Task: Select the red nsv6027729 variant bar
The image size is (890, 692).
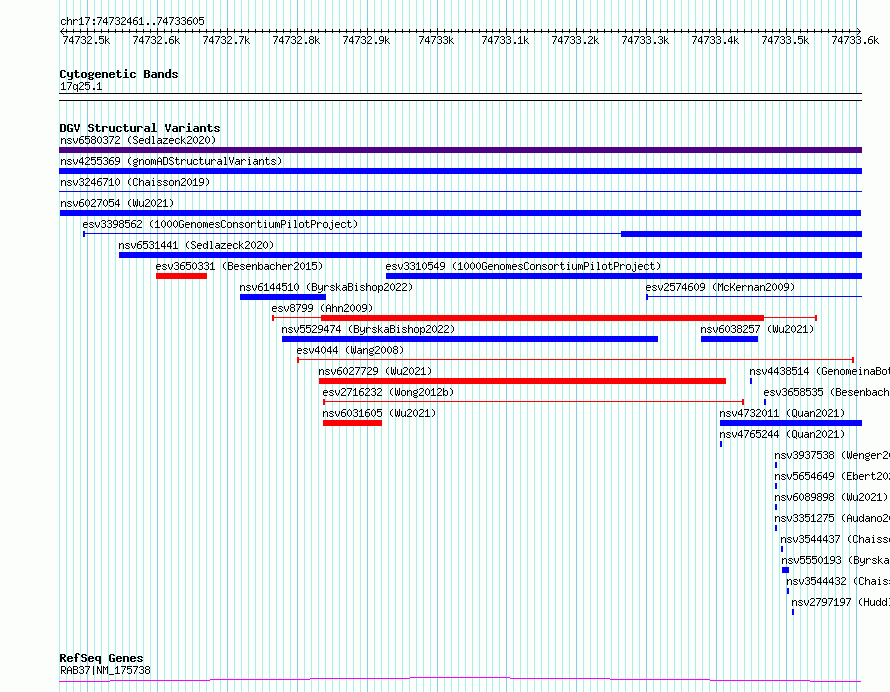Action: [x=522, y=381]
